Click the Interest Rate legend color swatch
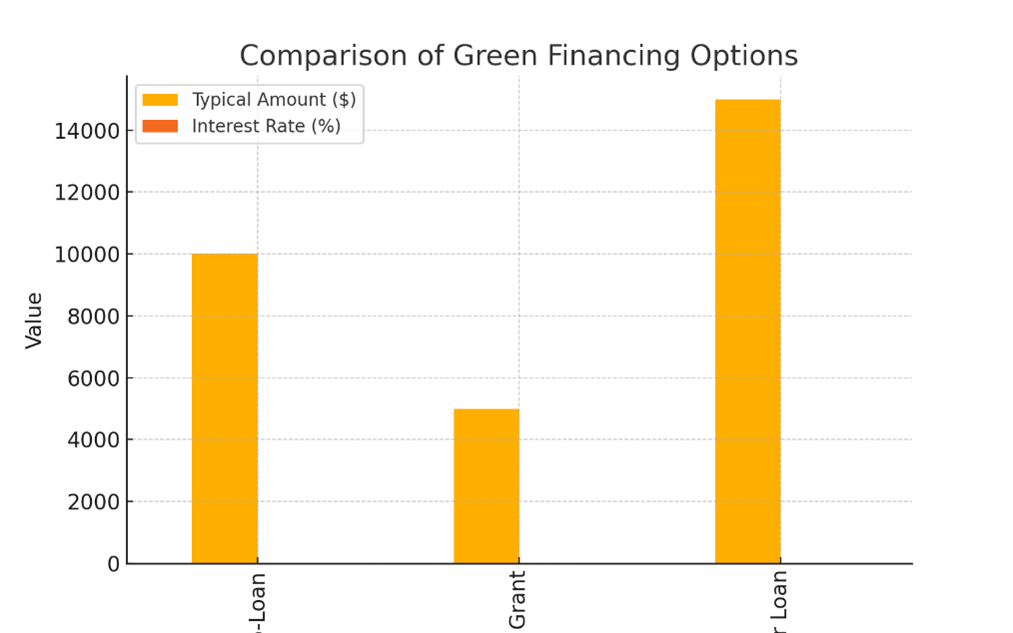Screen dimensions: 1013x633 point(160,126)
